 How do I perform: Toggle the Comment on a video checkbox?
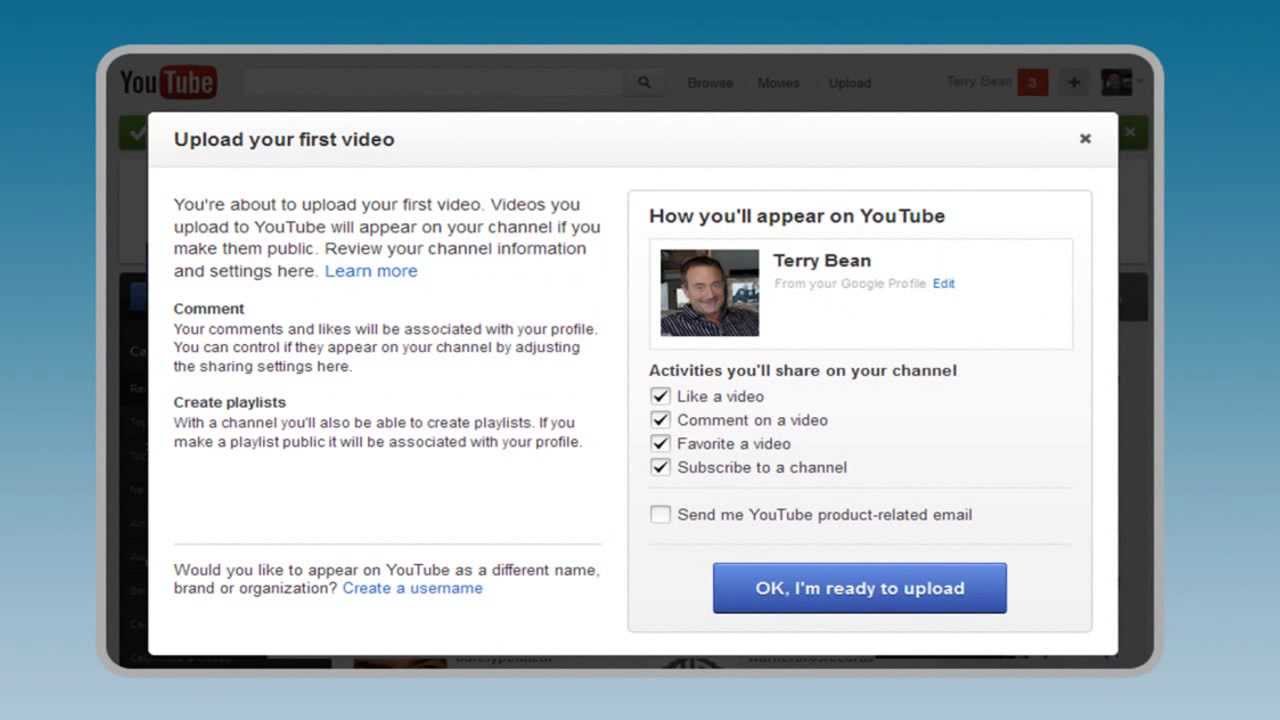pyautogui.click(x=660, y=420)
